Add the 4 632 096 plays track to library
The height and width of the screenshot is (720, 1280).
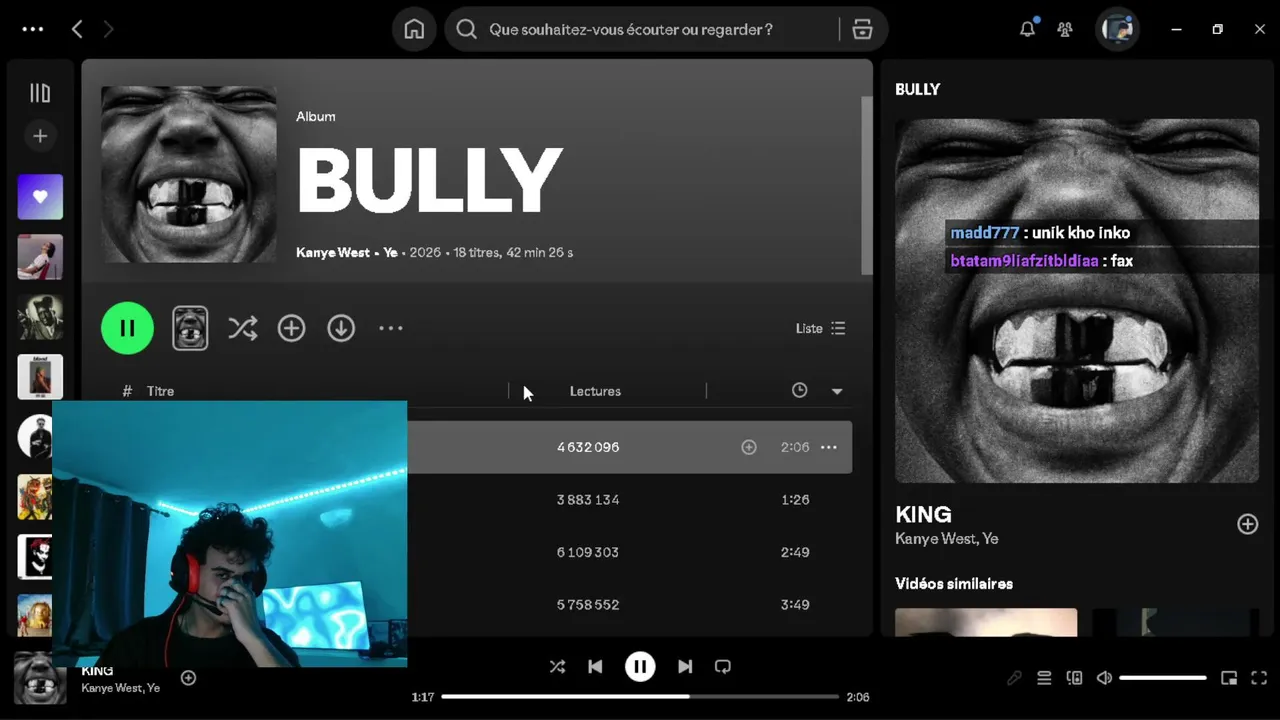click(x=749, y=447)
